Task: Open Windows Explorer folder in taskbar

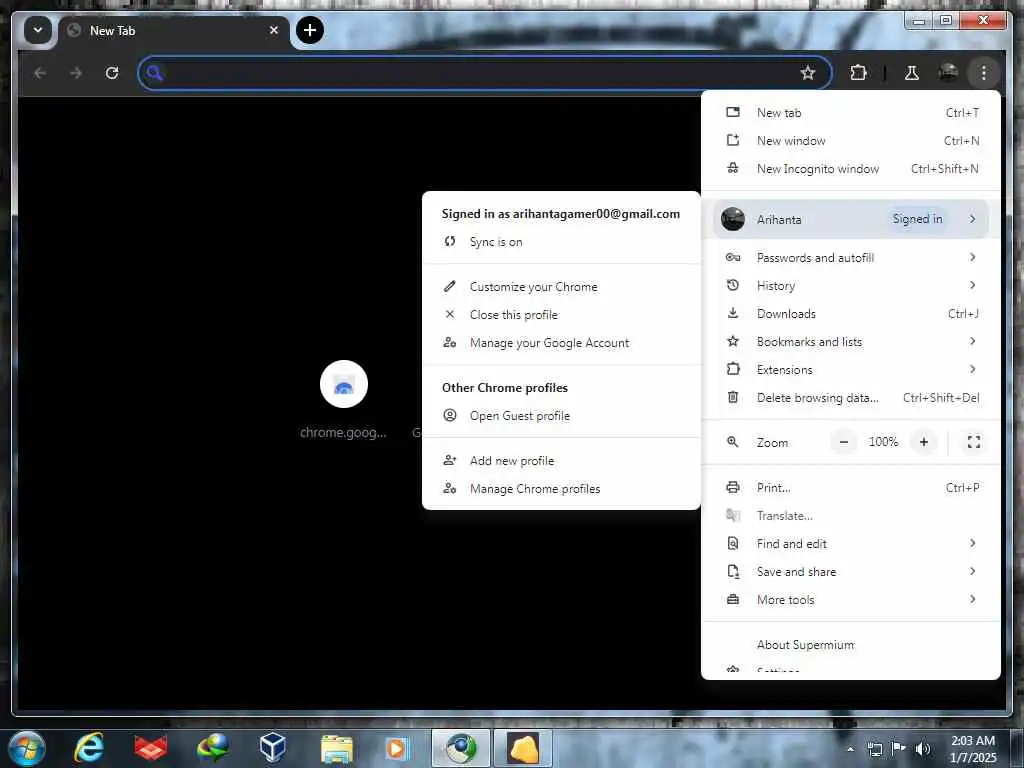Action: pyautogui.click(x=336, y=748)
